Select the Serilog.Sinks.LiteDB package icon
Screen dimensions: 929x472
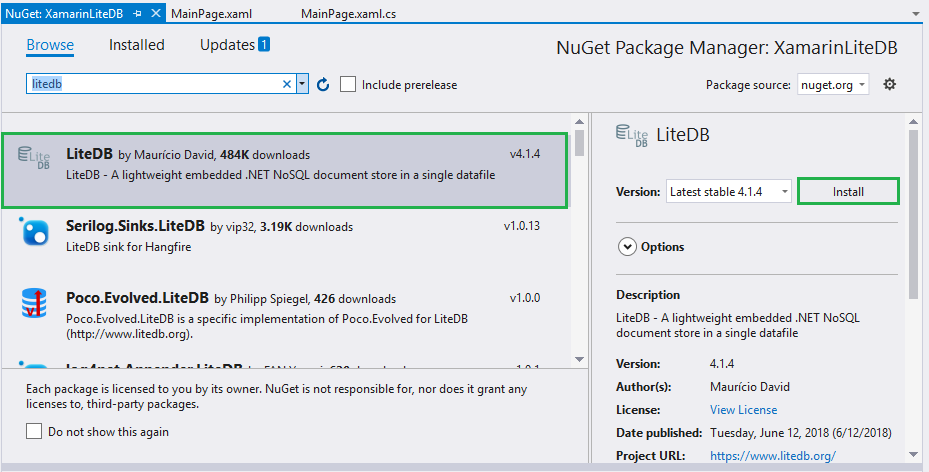click(x=34, y=232)
